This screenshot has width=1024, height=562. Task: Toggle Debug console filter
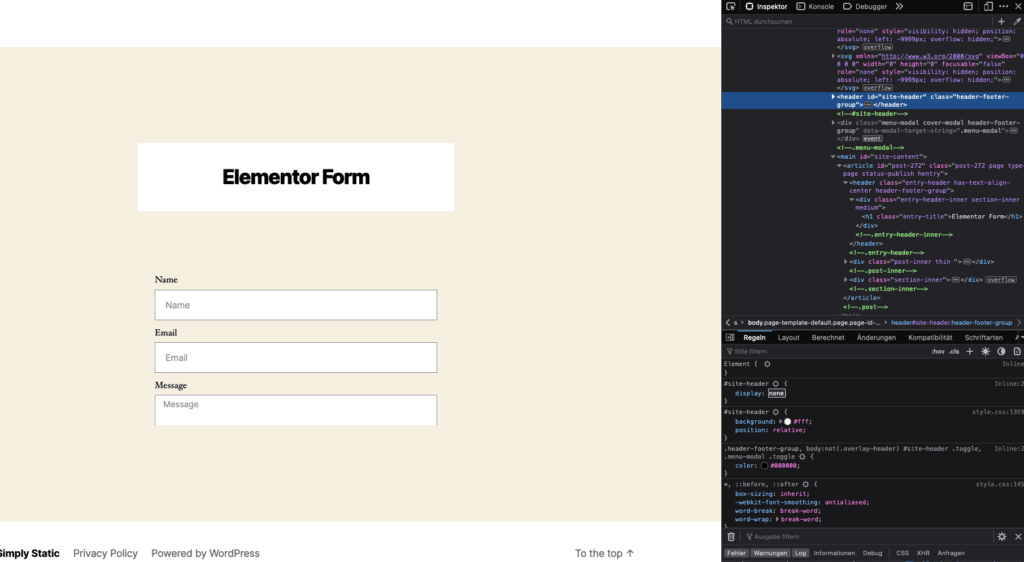[x=872, y=553]
